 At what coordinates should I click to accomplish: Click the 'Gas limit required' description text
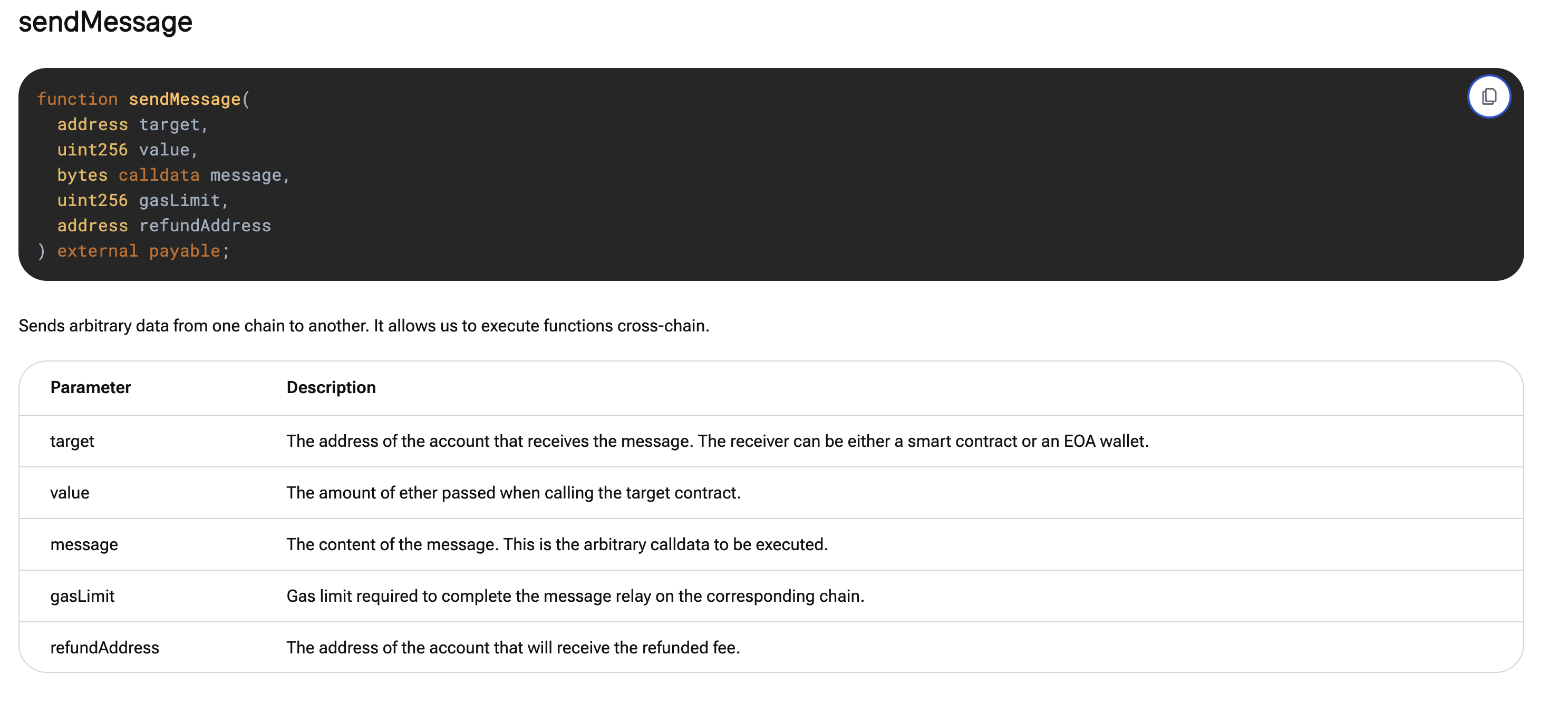pyautogui.click(x=575, y=597)
